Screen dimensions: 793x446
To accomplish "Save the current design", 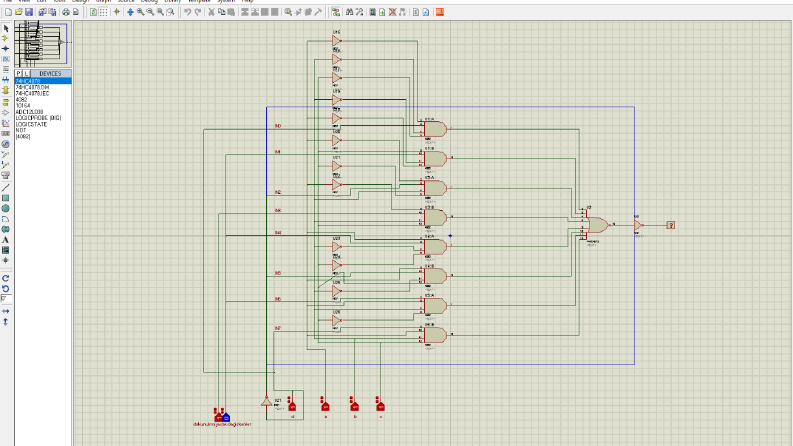I will [x=29, y=12].
